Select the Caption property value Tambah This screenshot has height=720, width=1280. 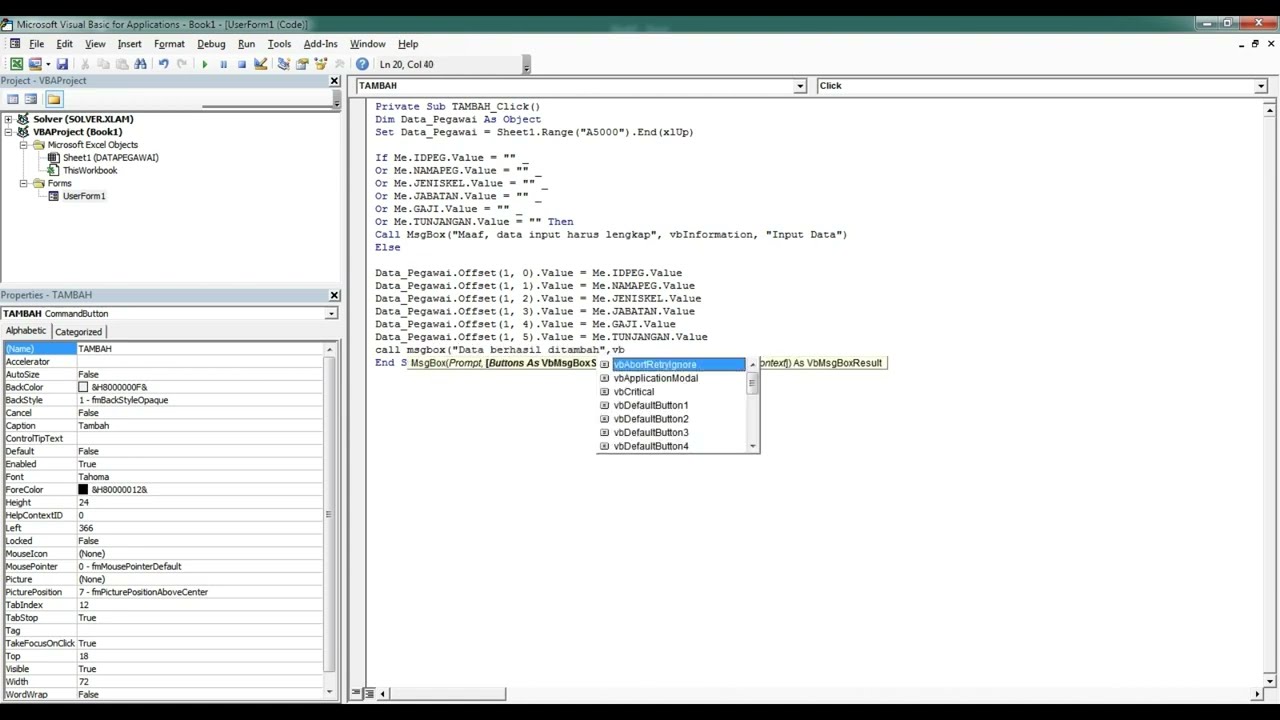[199, 426]
